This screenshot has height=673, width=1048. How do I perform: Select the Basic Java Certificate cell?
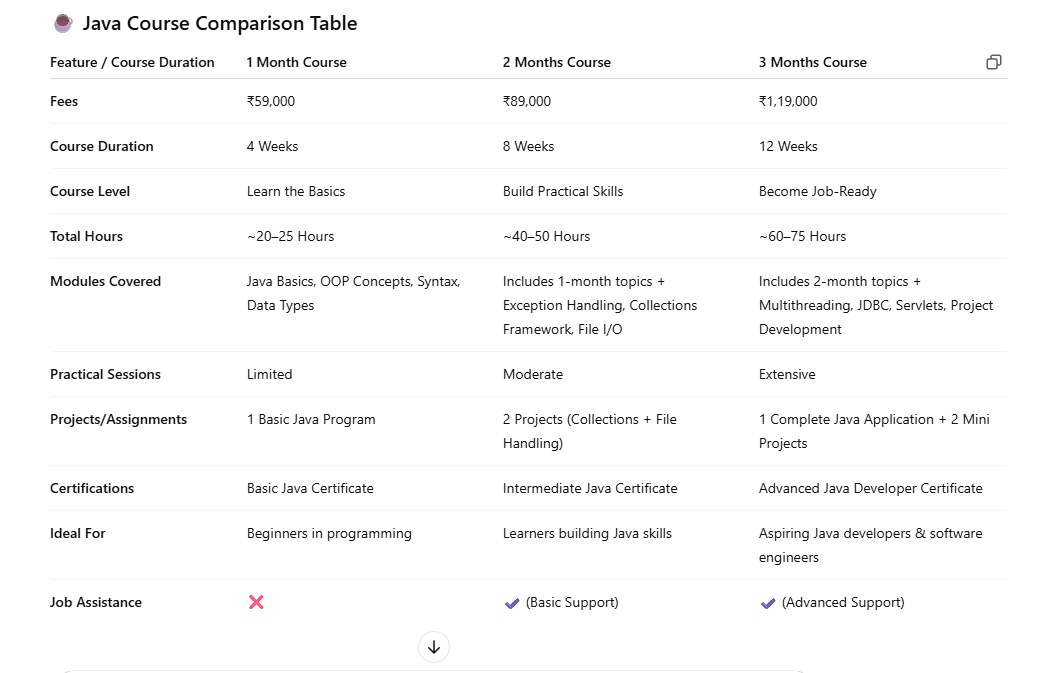click(310, 488)
